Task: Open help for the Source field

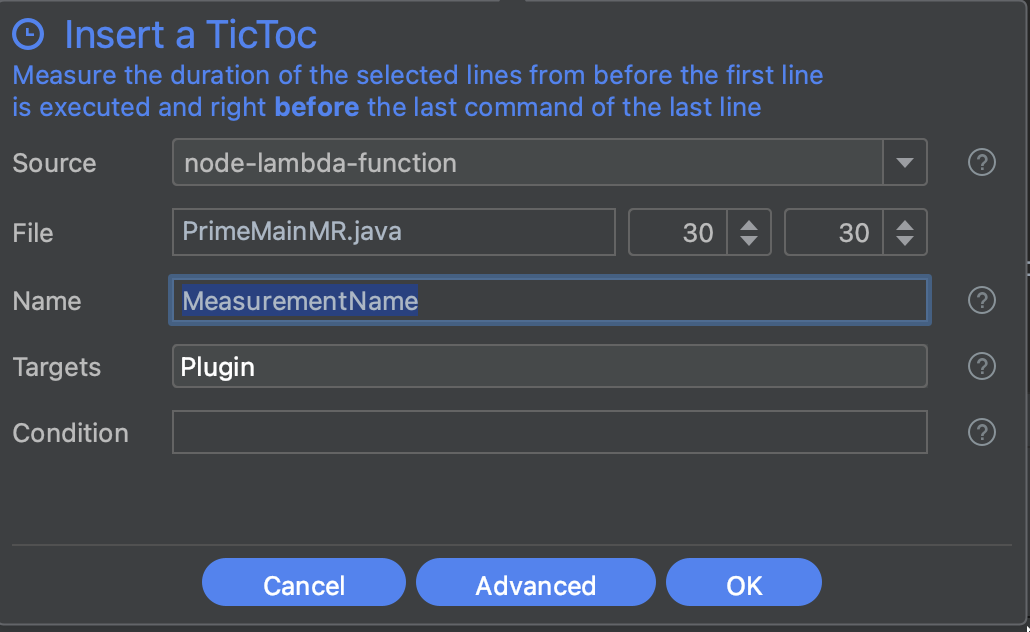Action: tap(982, 163)
